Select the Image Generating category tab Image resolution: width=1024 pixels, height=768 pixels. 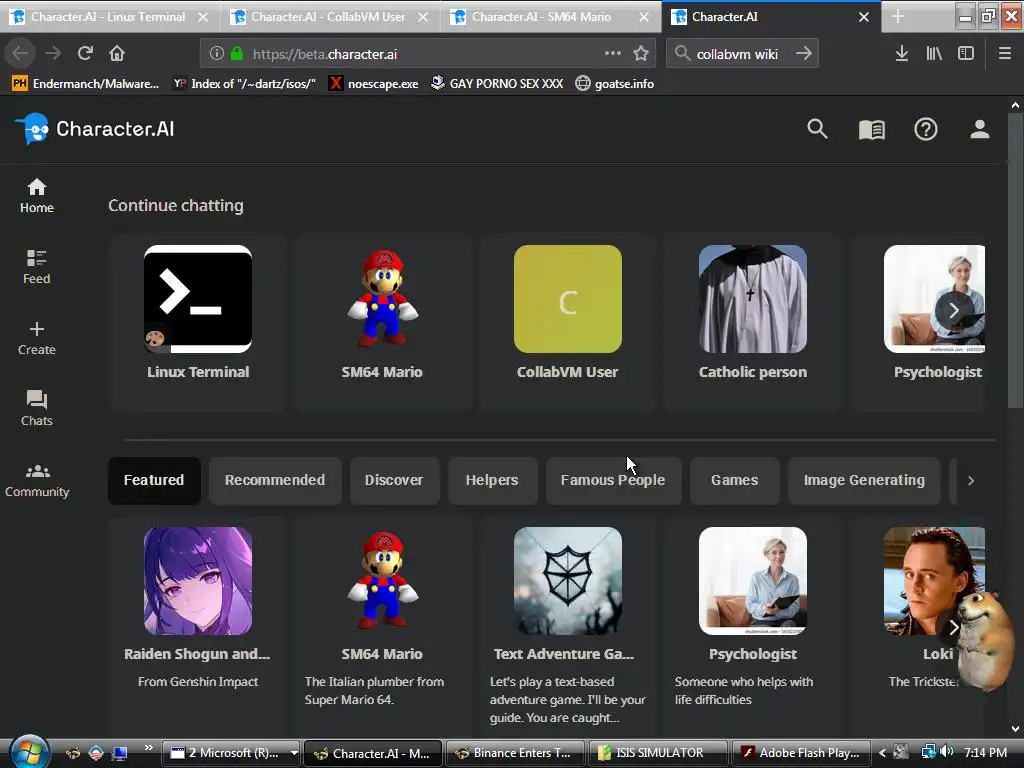click(x=864, y=481)
